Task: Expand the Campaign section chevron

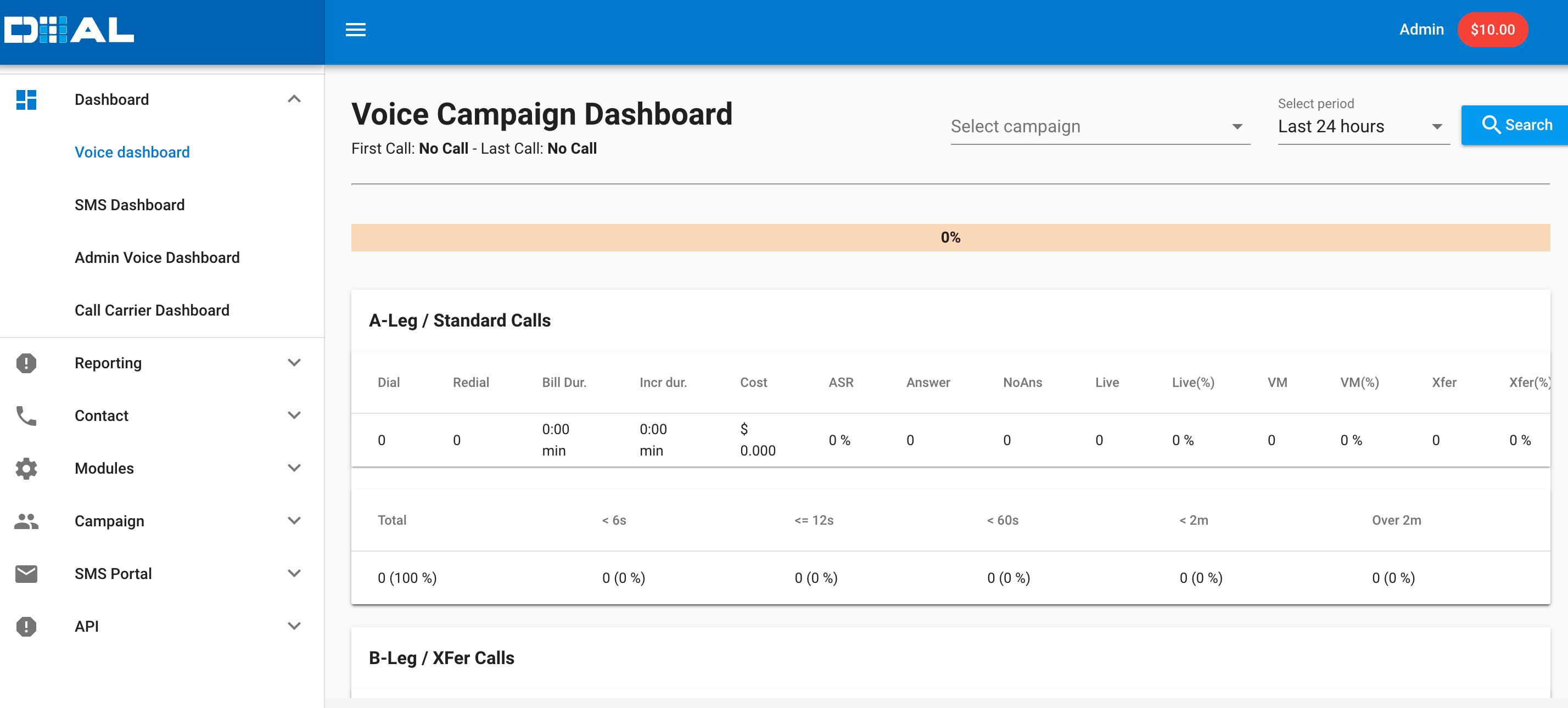Action: click(x=294, y=521)
